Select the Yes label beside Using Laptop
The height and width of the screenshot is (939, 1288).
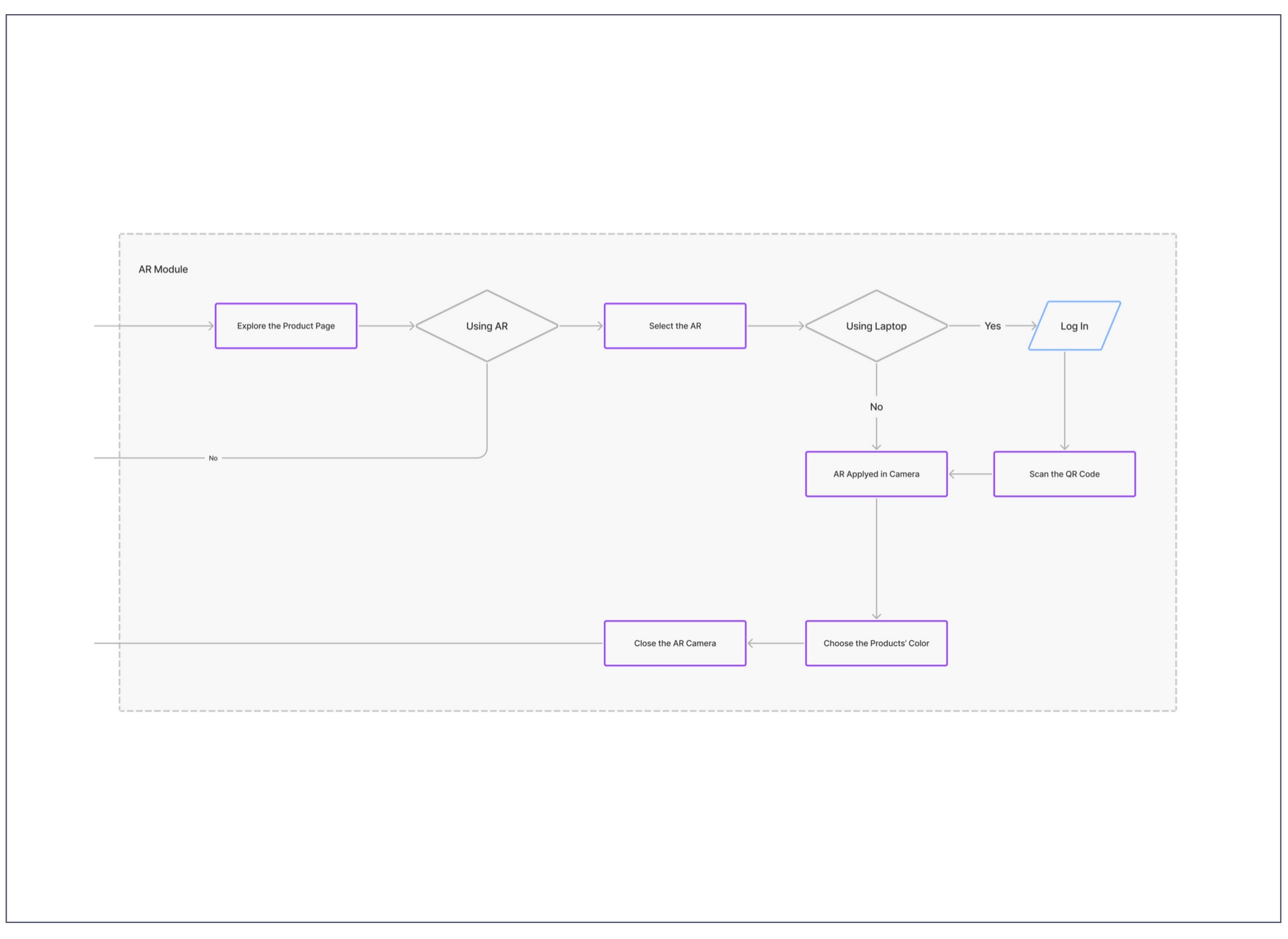(992, 326)
